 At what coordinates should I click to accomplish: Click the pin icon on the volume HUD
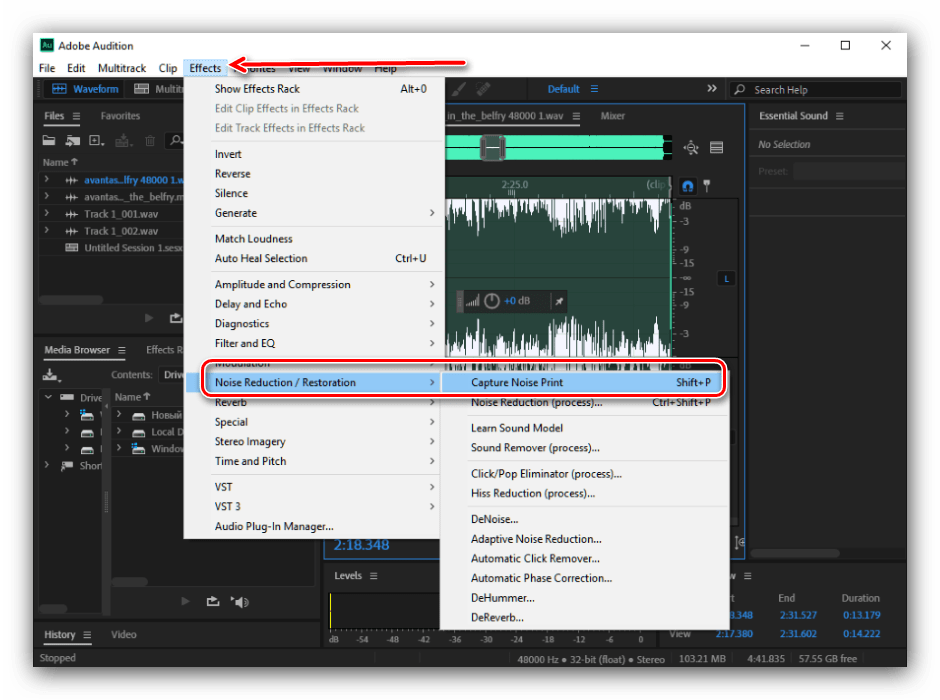(559, 301)
